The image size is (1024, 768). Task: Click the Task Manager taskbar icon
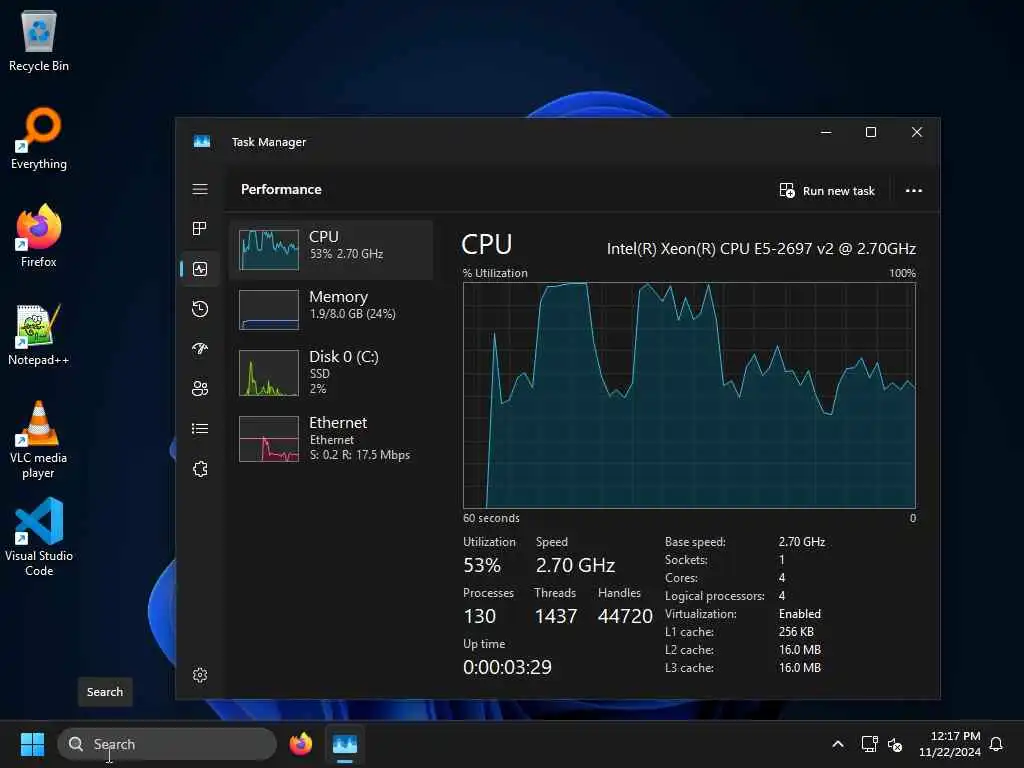[x=345, y=744]
